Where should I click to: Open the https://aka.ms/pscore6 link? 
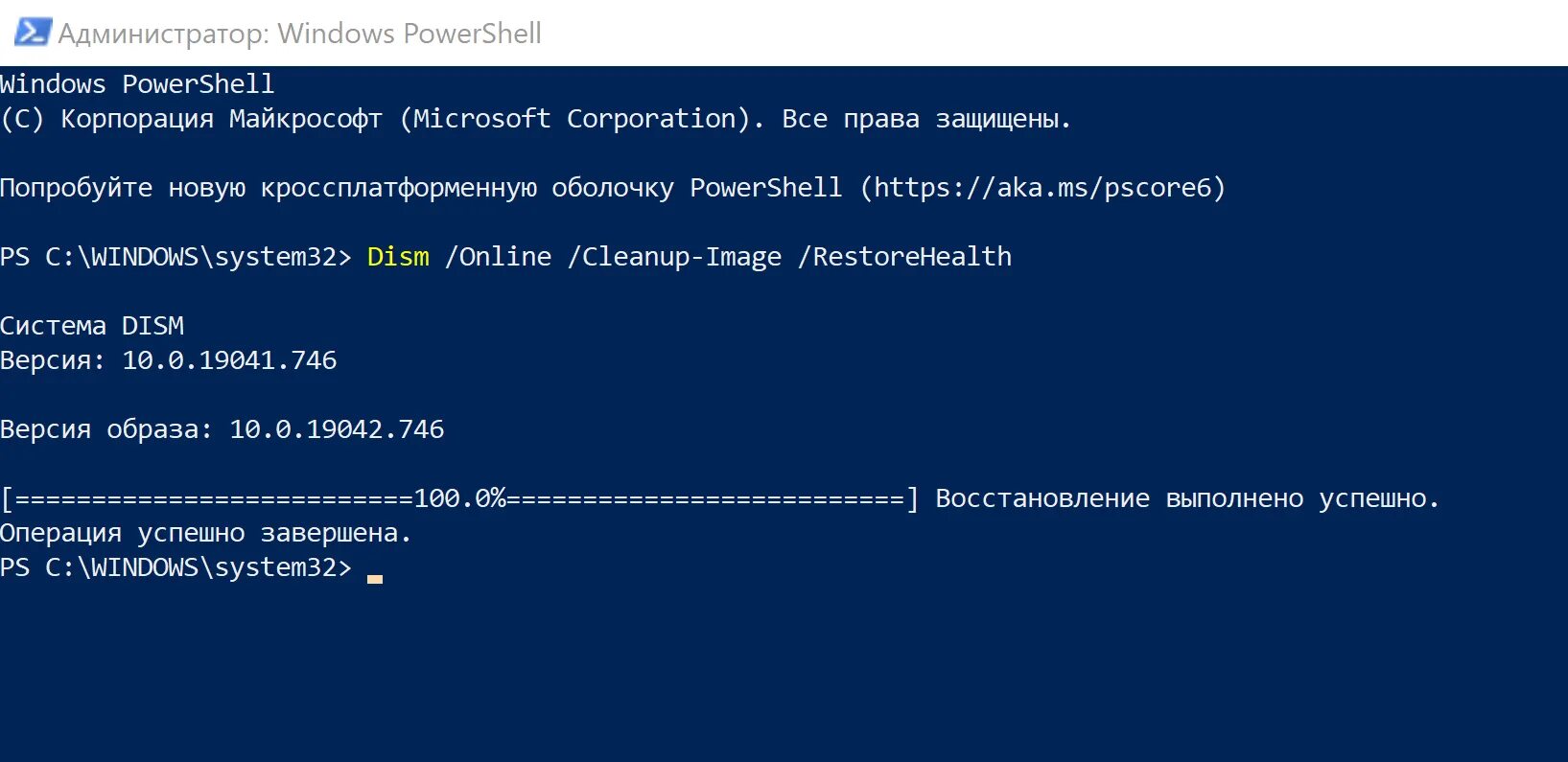coord(1044,188)
